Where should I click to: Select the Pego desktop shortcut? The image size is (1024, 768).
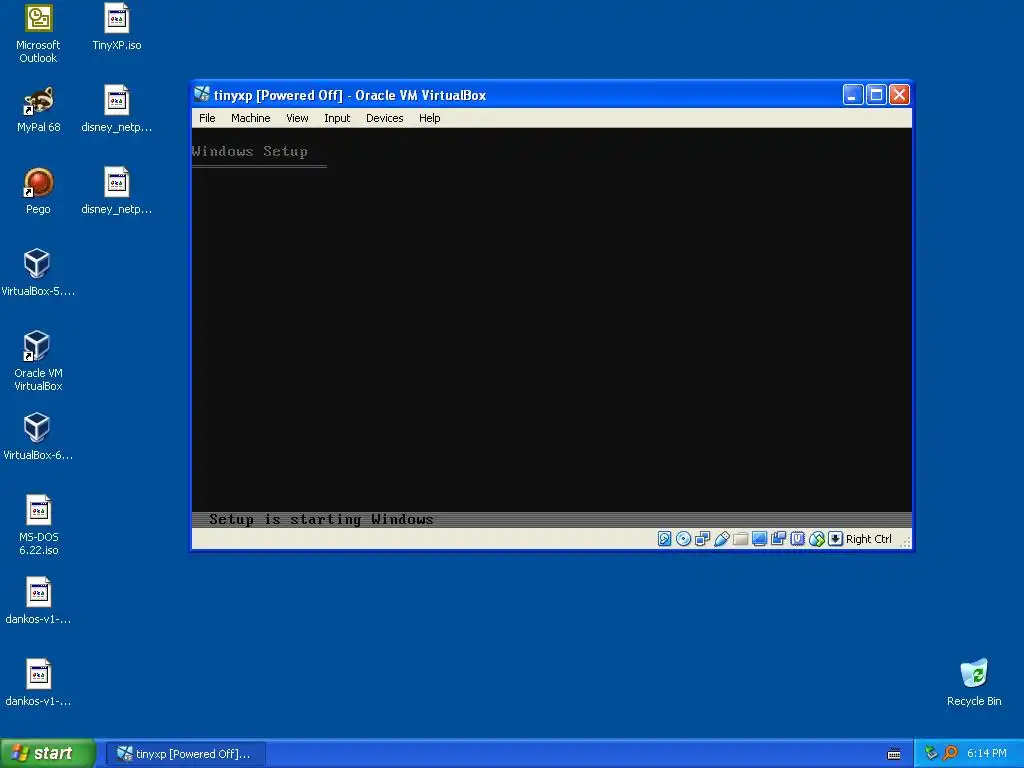tap(38, 191)
